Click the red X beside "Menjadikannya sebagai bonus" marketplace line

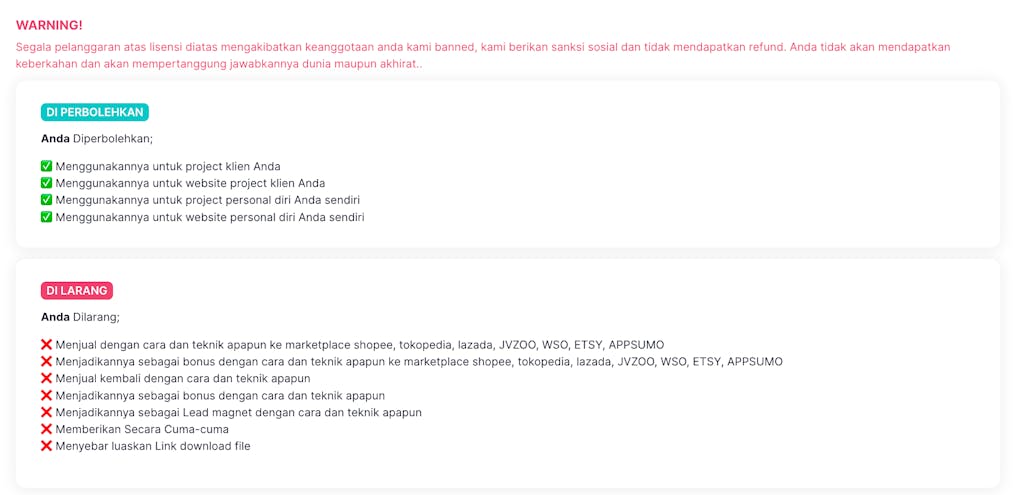click(x=46, y=361)
